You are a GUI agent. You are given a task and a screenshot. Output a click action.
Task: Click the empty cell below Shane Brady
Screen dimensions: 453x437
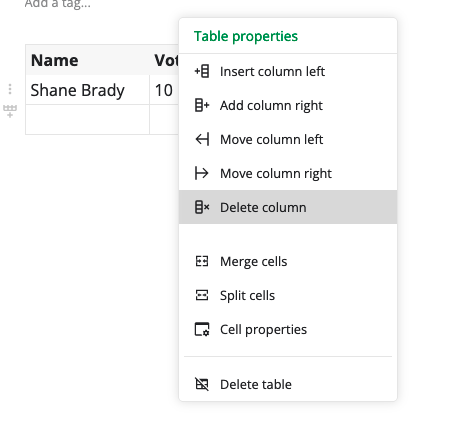pos(88,120)
